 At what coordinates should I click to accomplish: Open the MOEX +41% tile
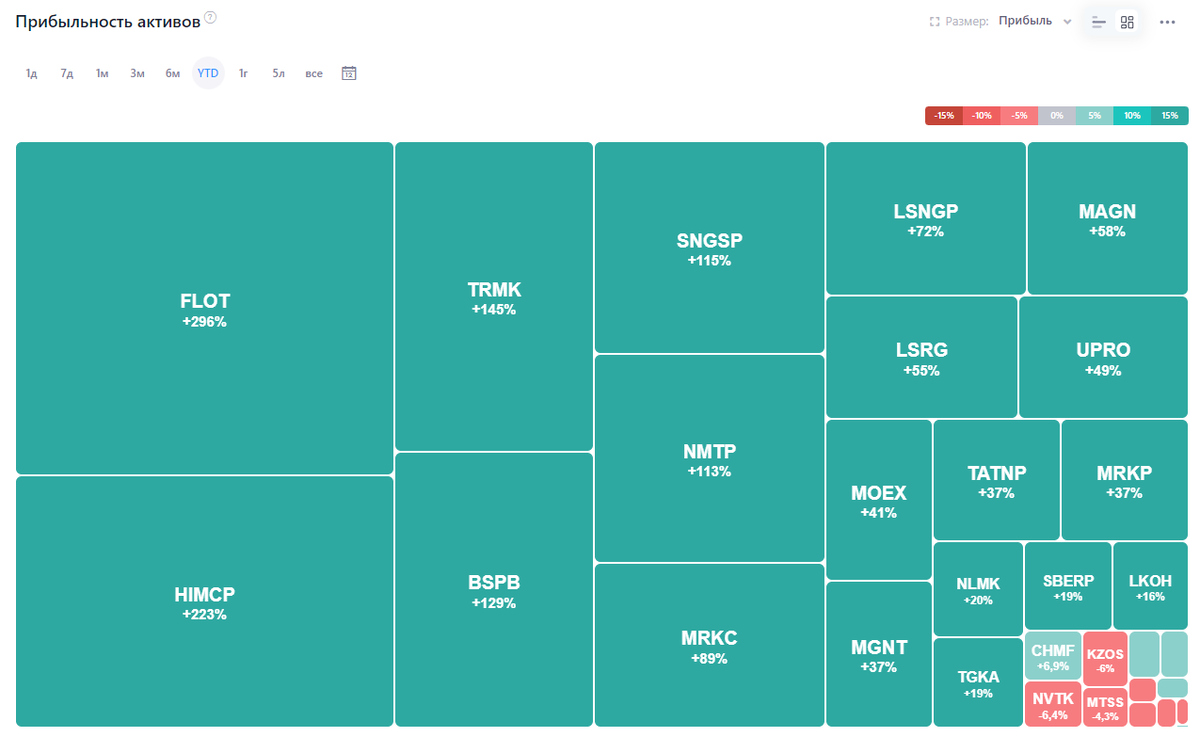pyautogui.click(x=879, y=500)
